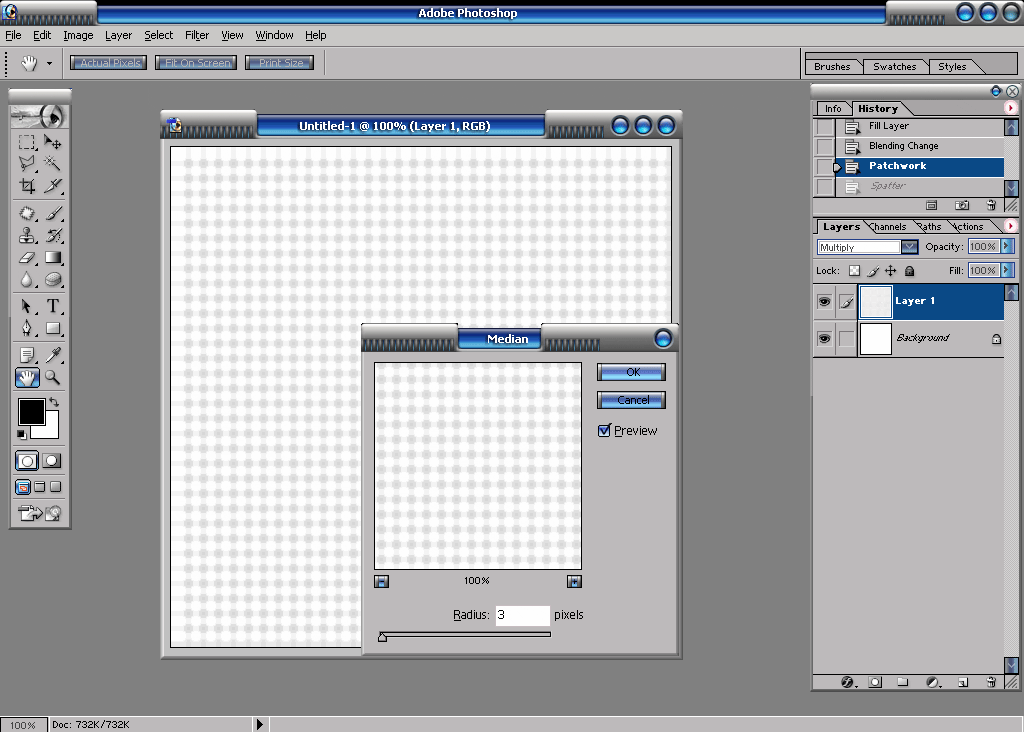The image size is (1024, 732).
Task: Reset default foreground and background colors
Action: coord(22,434)
